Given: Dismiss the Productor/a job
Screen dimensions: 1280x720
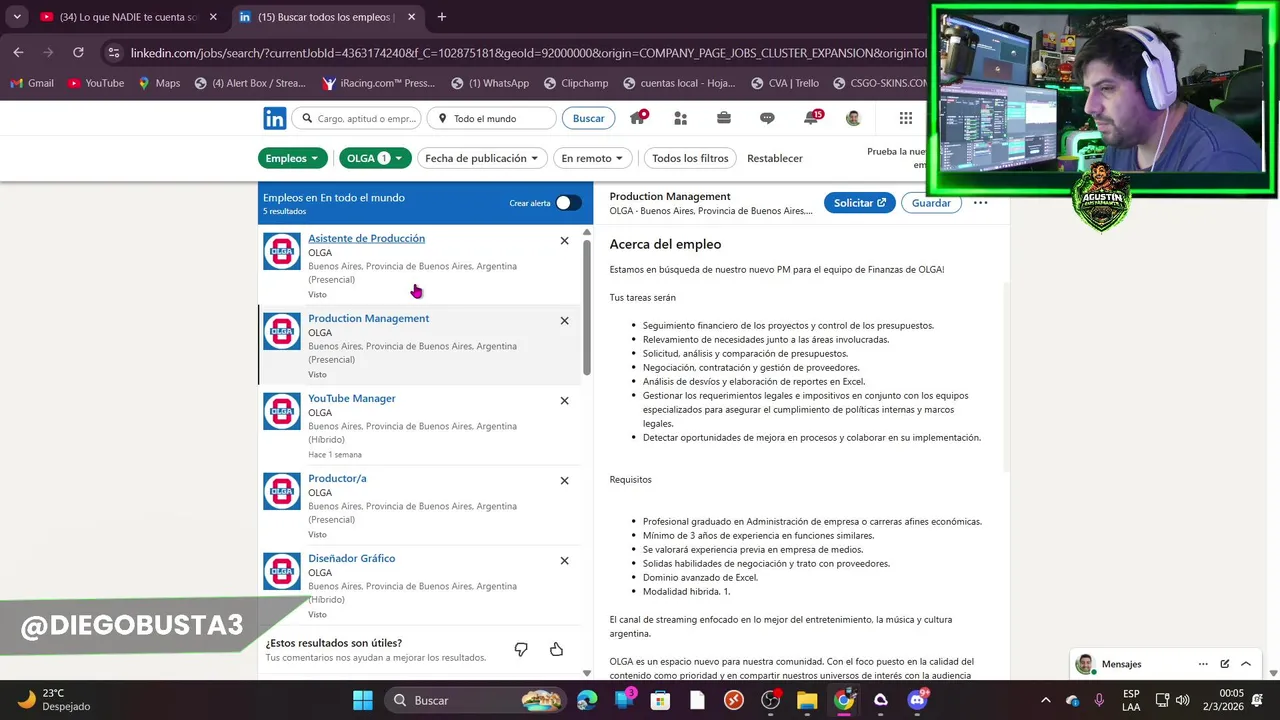Looking at the screenshot, I should pos(564,481).
